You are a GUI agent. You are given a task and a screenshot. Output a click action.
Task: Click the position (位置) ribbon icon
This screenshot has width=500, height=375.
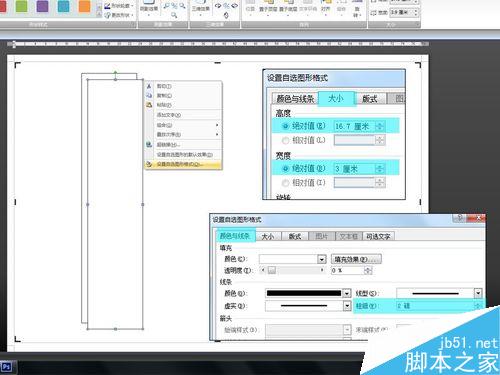(250, 7)
